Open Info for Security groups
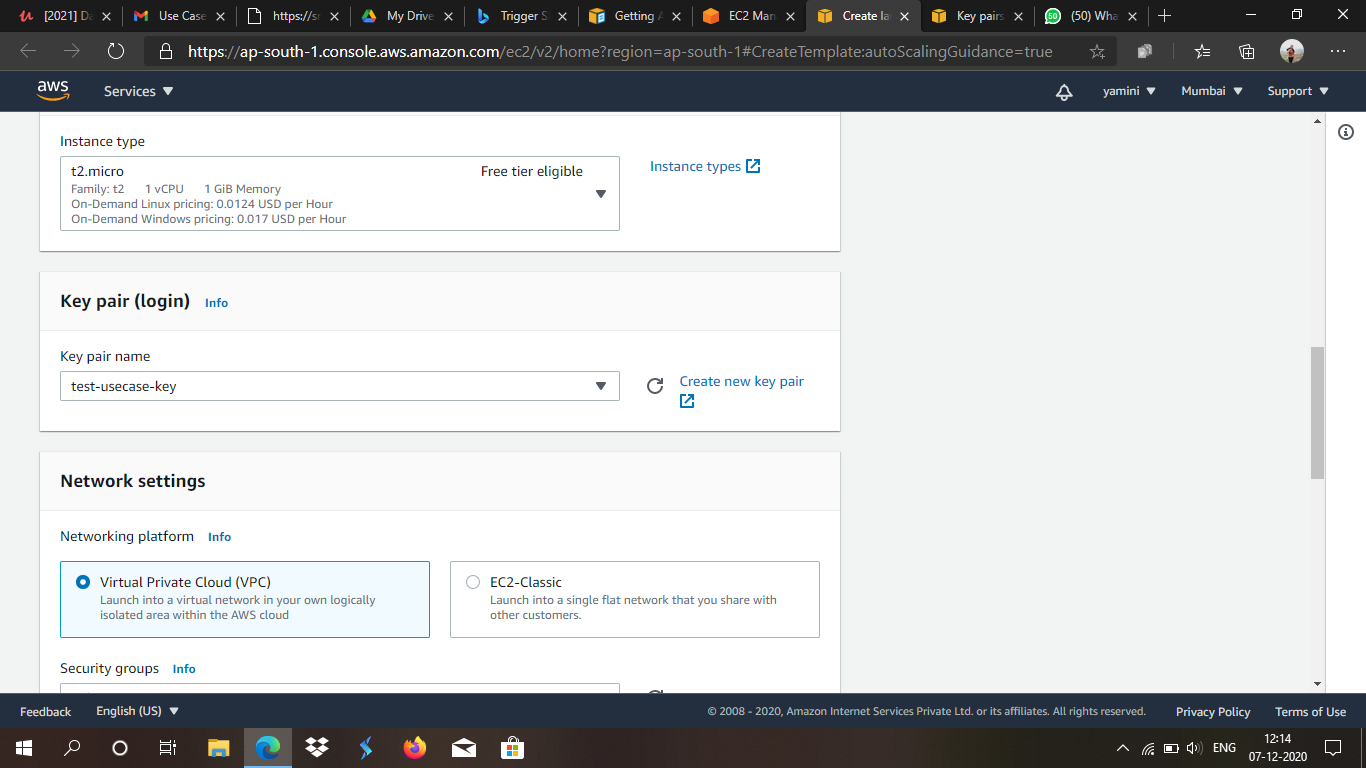The width and height of the screenshot is (1366, 768). point(184,669)
